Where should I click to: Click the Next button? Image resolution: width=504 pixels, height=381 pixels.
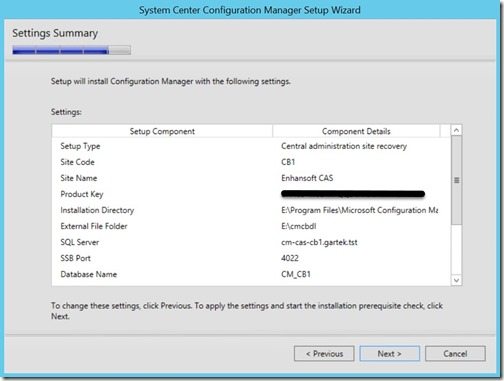tap(389, 353)
